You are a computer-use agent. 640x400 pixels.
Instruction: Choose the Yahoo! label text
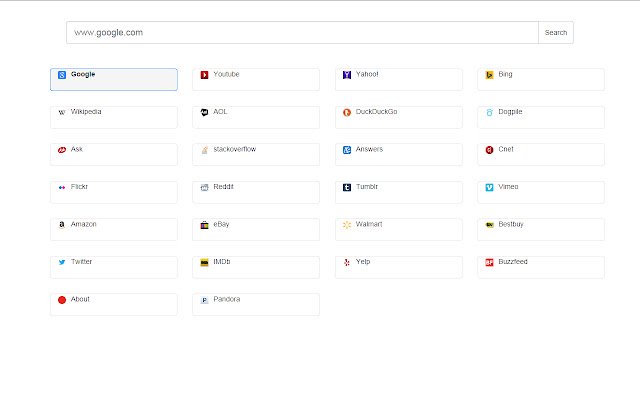[x=367, y=74]
